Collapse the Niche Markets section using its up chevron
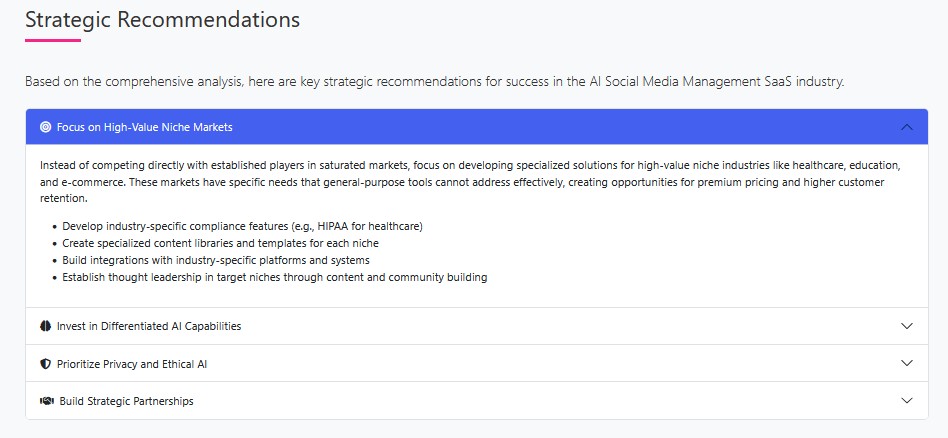 point(907,127)
